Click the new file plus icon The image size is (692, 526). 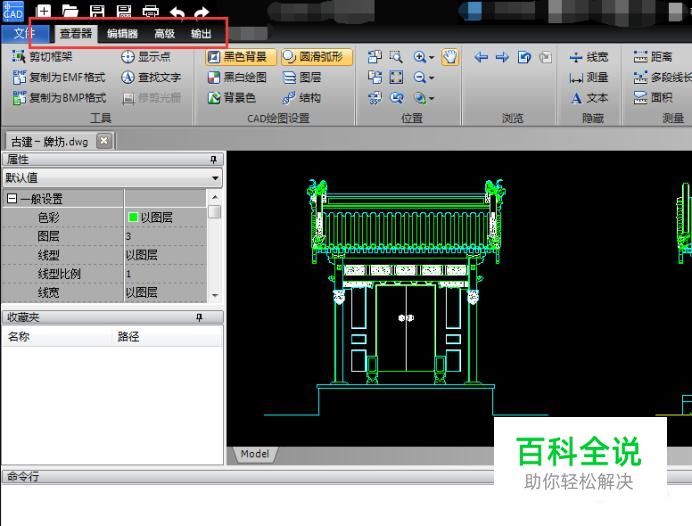click(x=43, y=11)
